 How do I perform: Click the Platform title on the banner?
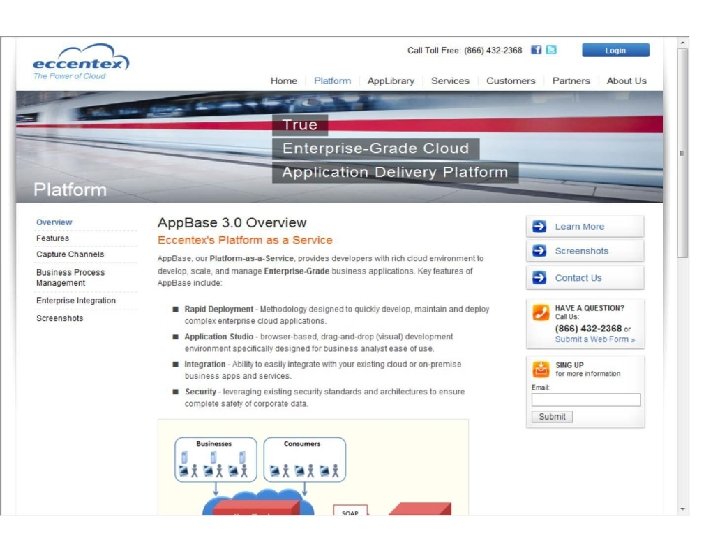pos(70,190)
